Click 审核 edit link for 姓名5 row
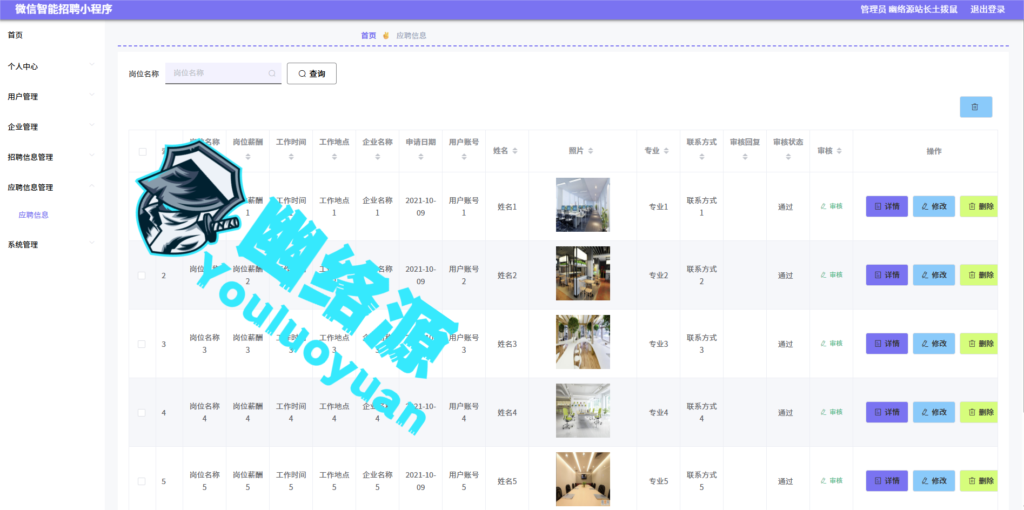This screenshot has width=1024, height=510. (831, 481)
